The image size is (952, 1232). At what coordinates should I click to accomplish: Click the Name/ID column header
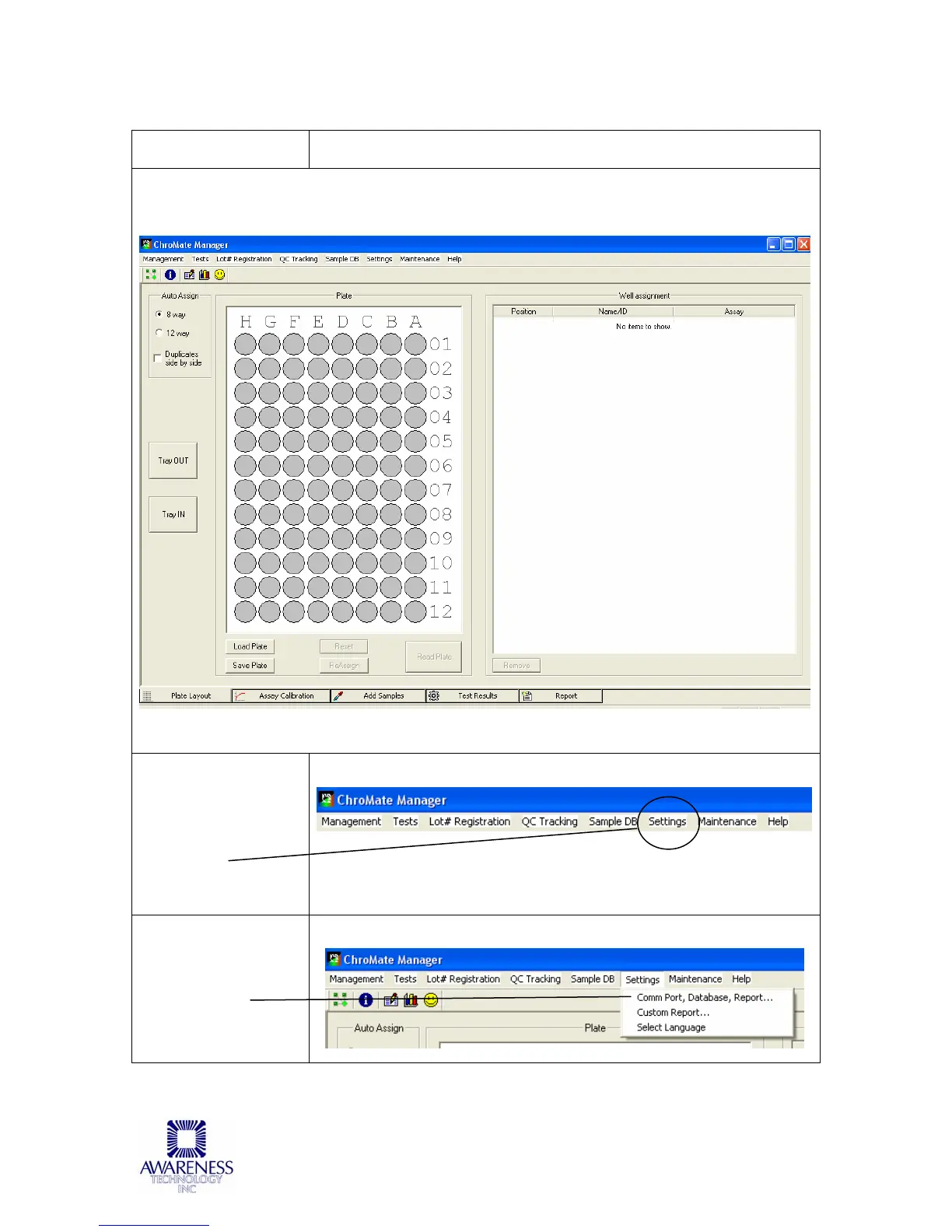[613, 311]
